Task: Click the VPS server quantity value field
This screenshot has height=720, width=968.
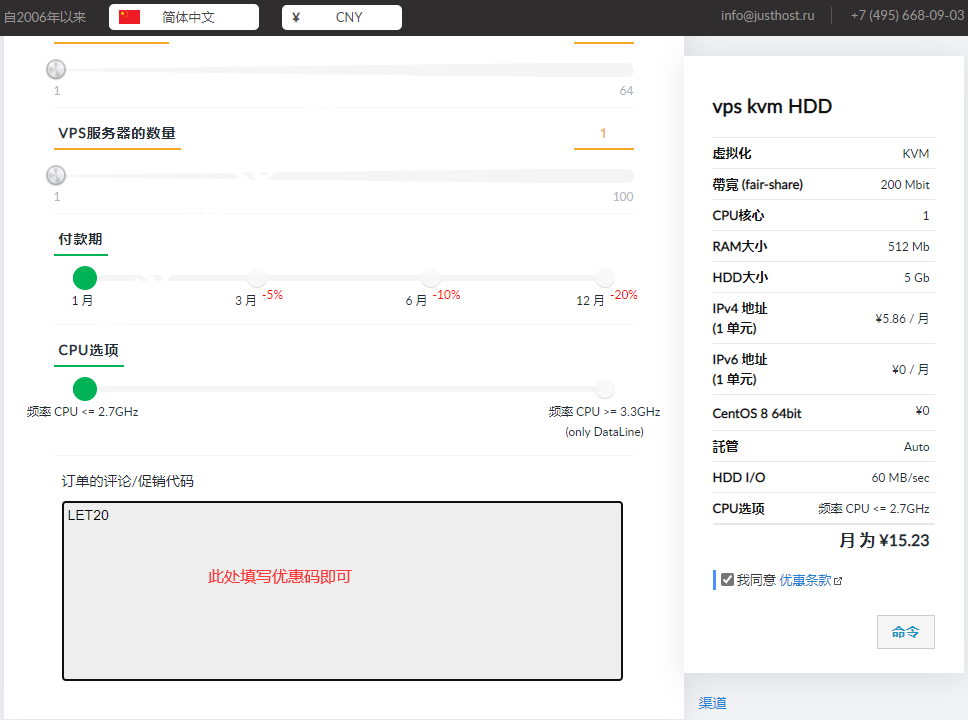Action: point(603,134)
